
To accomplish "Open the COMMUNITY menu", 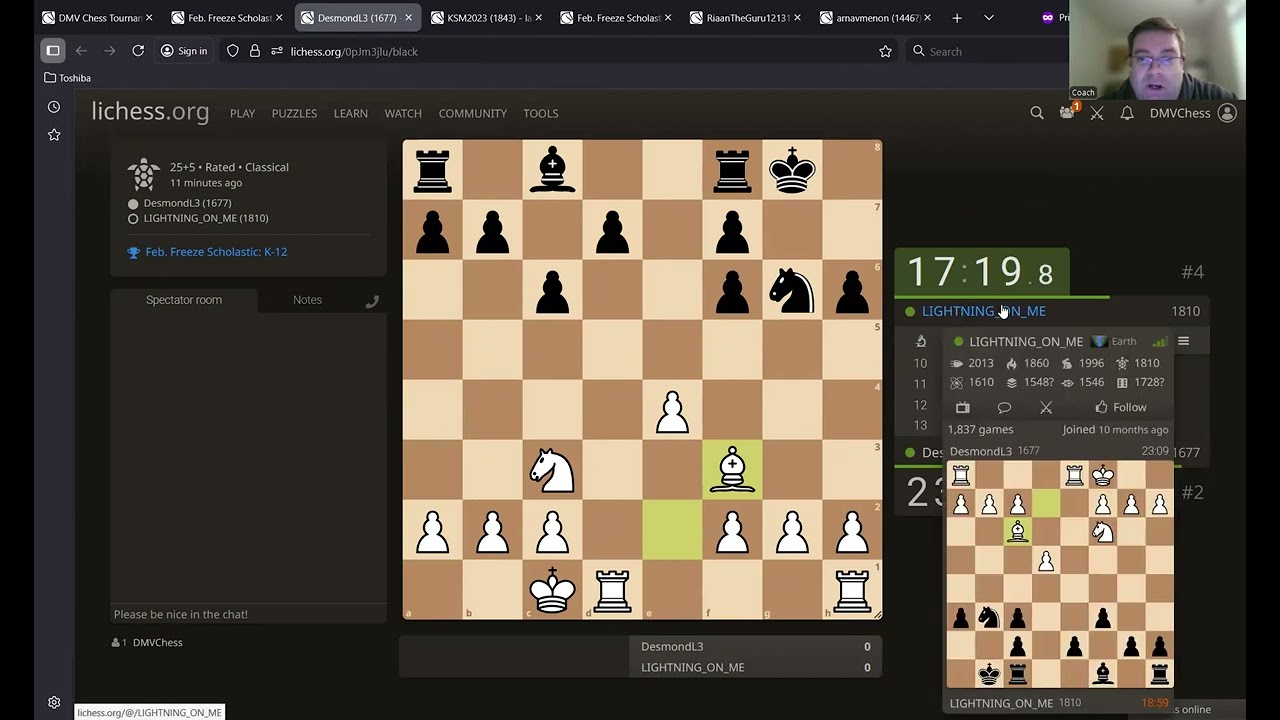I will pos(473,113).
